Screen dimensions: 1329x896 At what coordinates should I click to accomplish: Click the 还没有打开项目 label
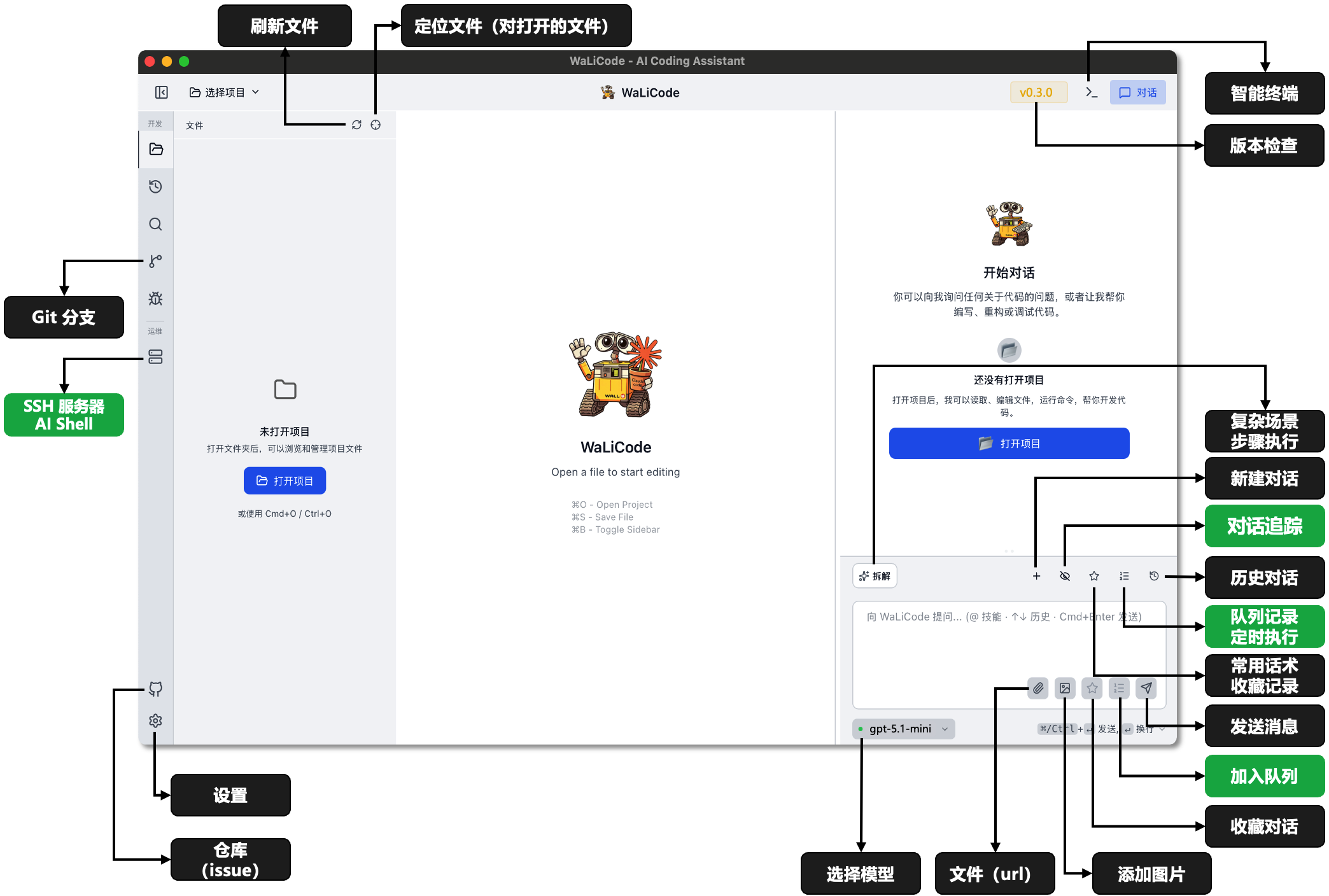click(x=1009, y=380)
